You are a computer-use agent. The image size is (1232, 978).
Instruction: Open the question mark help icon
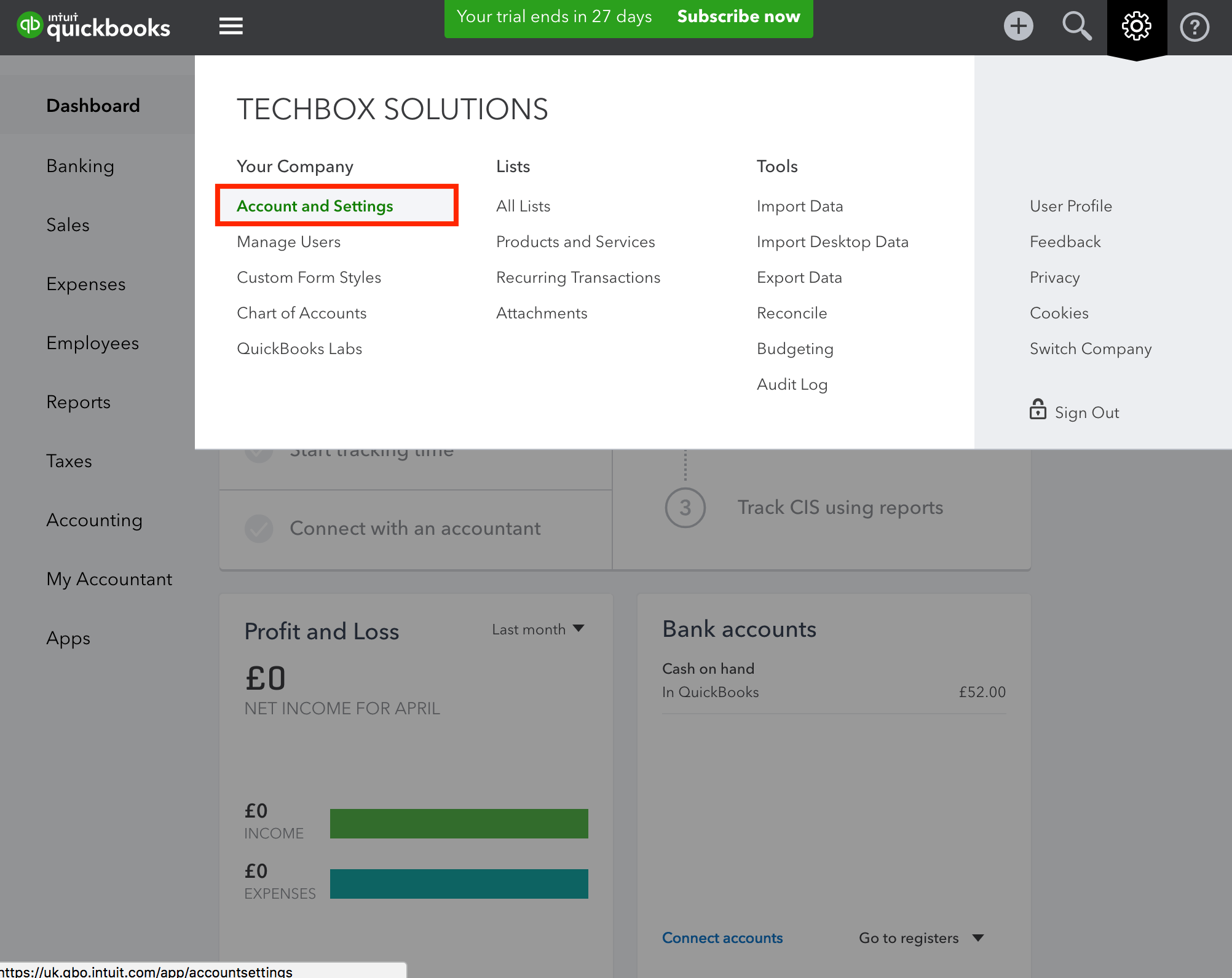pyautogui.click(x=1194, y=27)
